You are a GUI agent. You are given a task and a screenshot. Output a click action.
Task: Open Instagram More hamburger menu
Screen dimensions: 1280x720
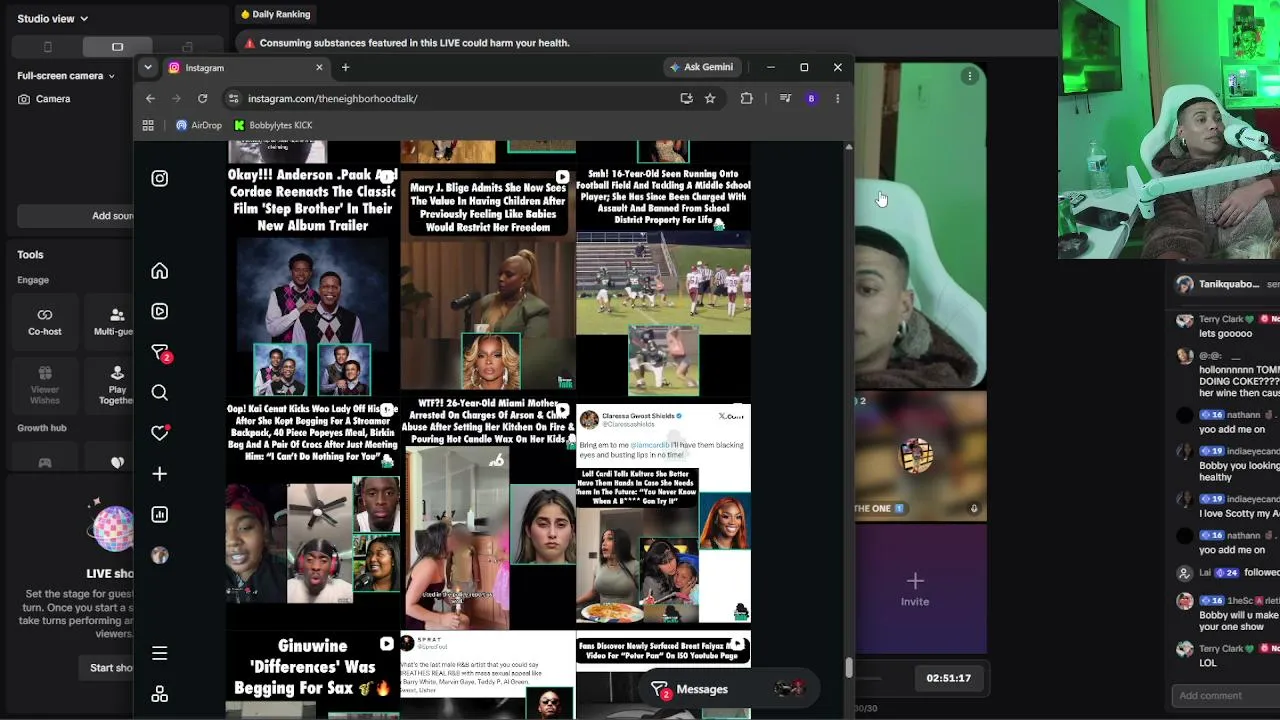point(160,653)
